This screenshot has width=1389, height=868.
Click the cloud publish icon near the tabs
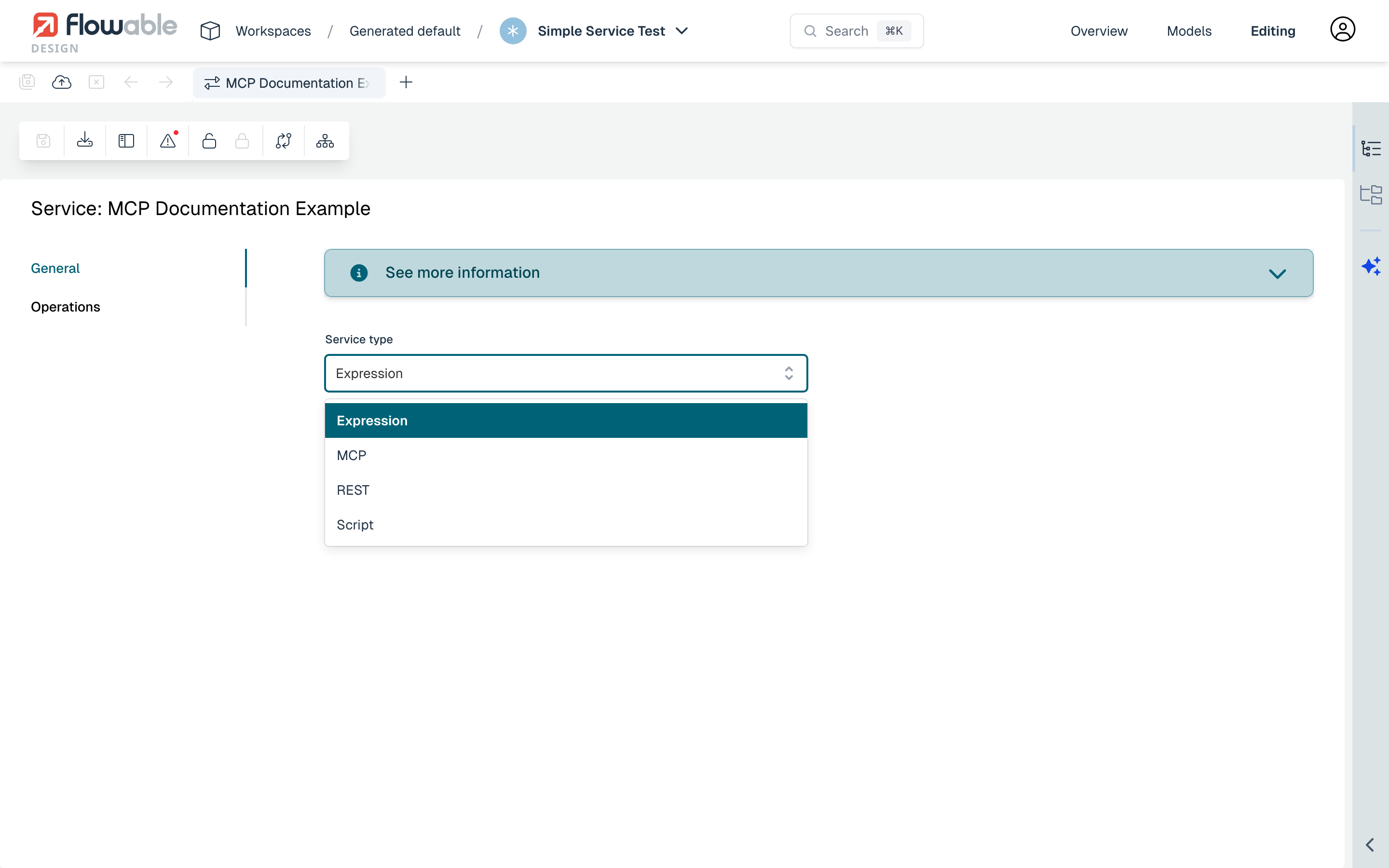[x=61, y=82]
